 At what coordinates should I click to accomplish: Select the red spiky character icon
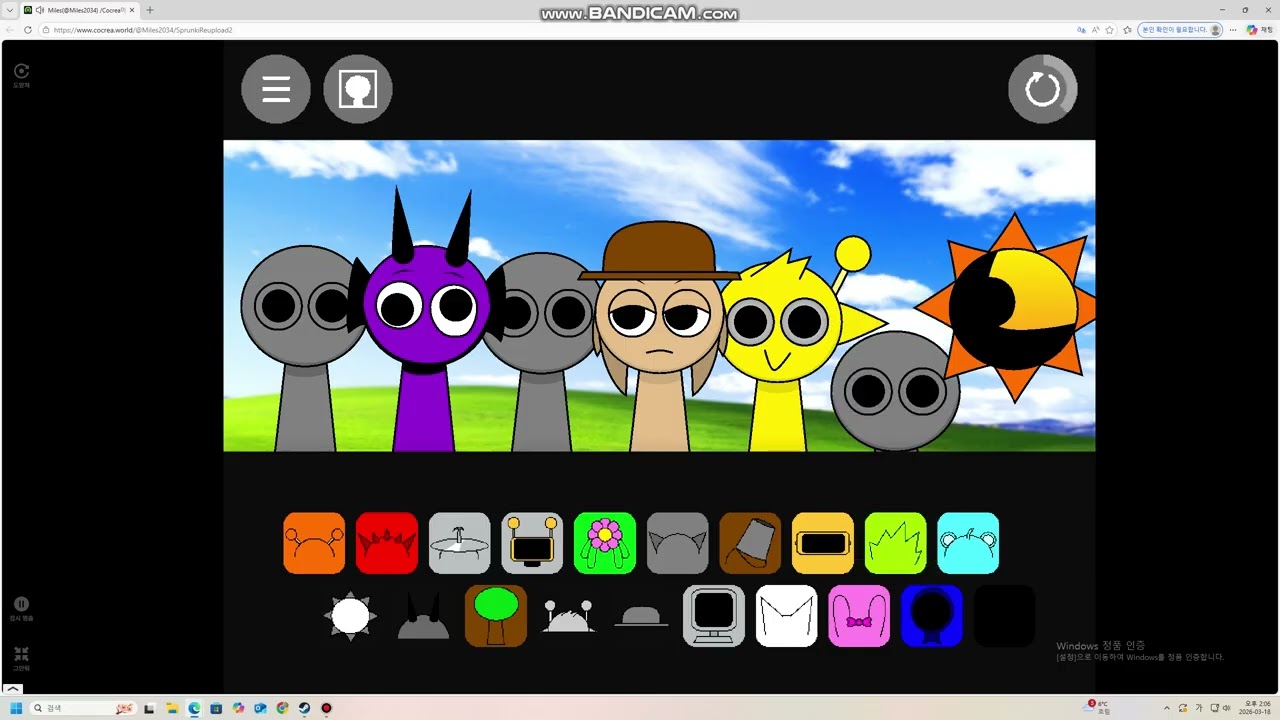(387, 543)
